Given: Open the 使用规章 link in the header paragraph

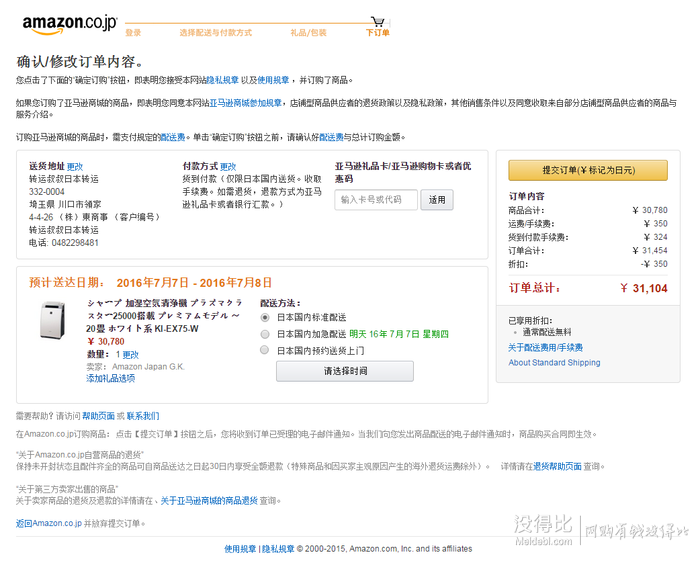Looking at the screenshot, I should (x=273, y=80).
